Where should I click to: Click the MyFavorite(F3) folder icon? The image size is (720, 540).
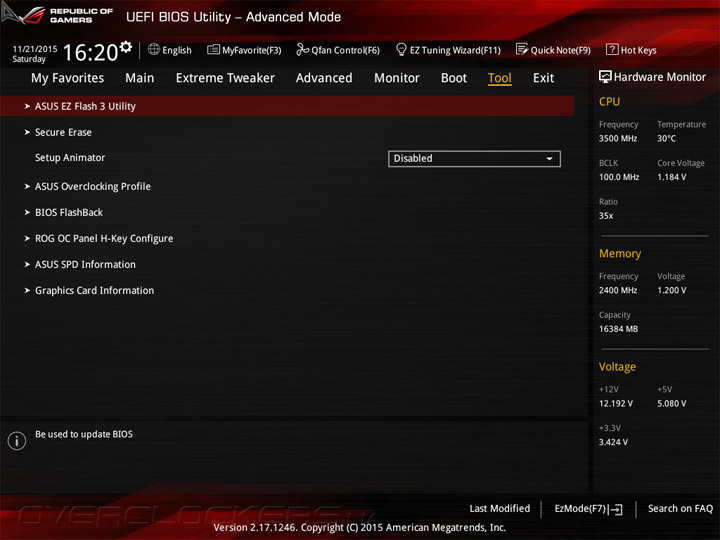point(213,49)
